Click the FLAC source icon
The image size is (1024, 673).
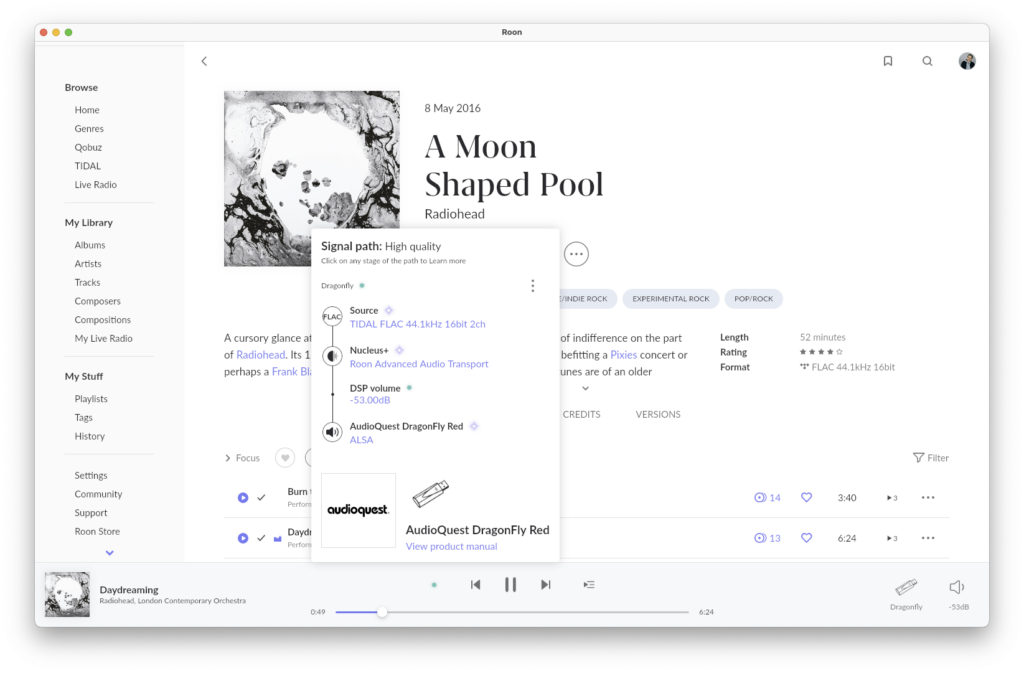point(332,317)
